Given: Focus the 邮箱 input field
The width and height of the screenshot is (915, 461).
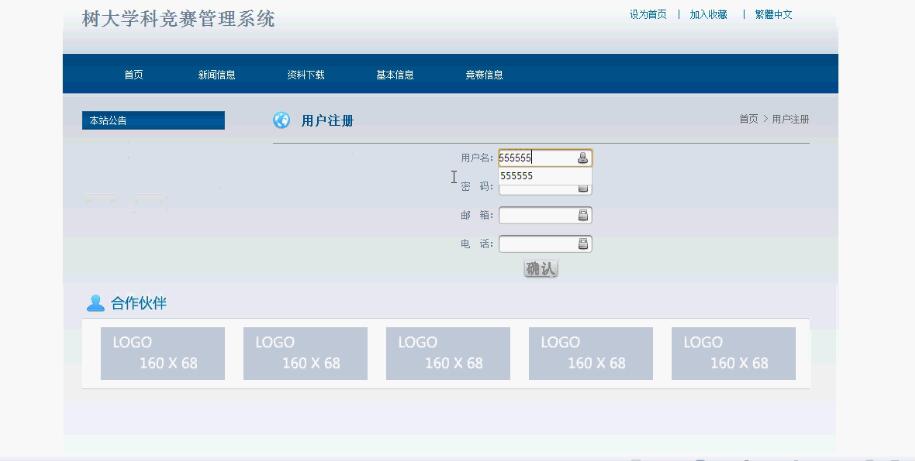Looking at the screenshot, I should (545, 215).
